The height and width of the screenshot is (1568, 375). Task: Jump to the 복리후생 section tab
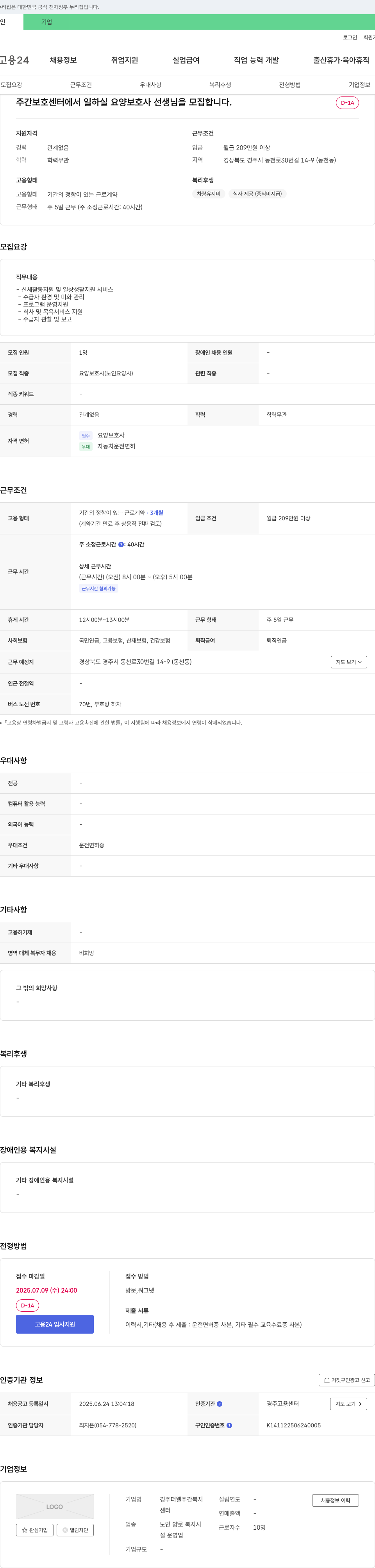(x=220, y=85)
